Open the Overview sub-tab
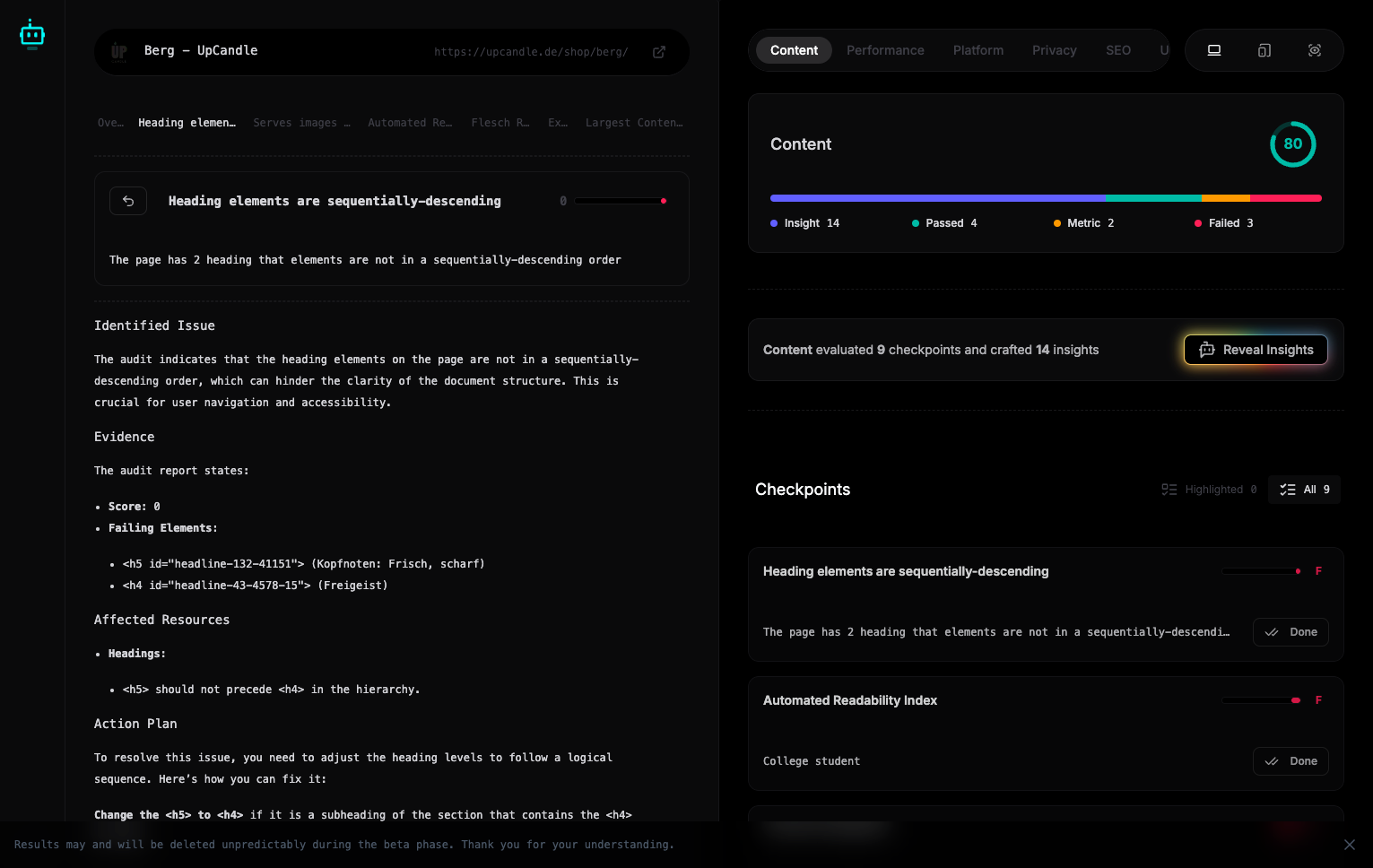Screen dimensions: 1373x868 (x=109, y=123)
